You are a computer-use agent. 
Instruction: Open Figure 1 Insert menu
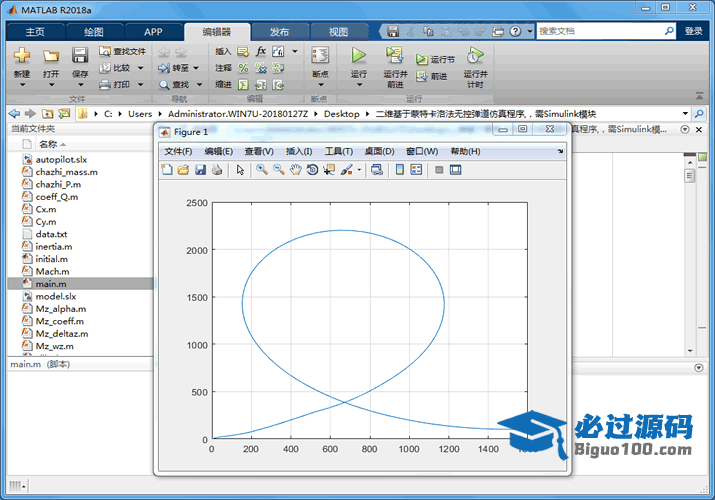[299, 151]
